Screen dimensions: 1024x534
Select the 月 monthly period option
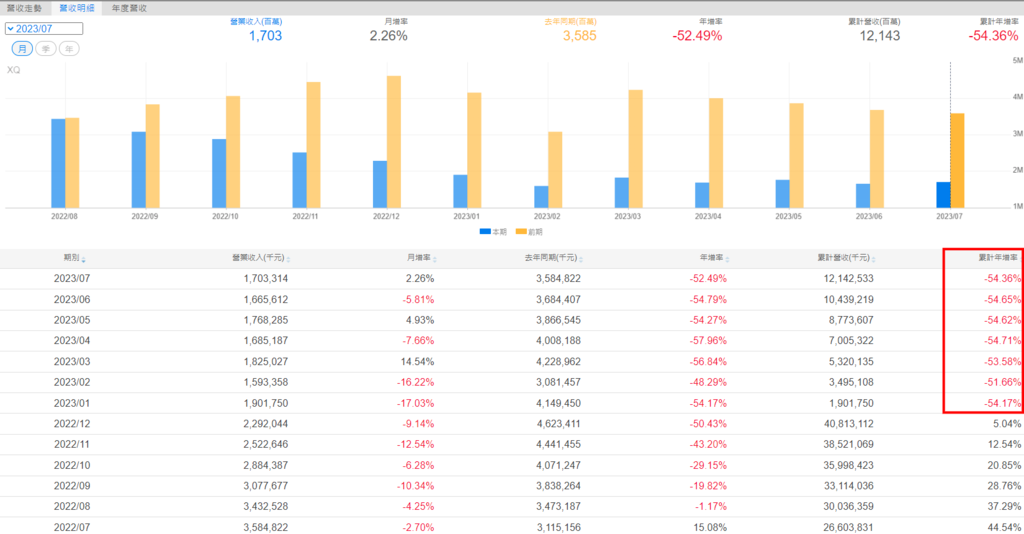point(22,49)
